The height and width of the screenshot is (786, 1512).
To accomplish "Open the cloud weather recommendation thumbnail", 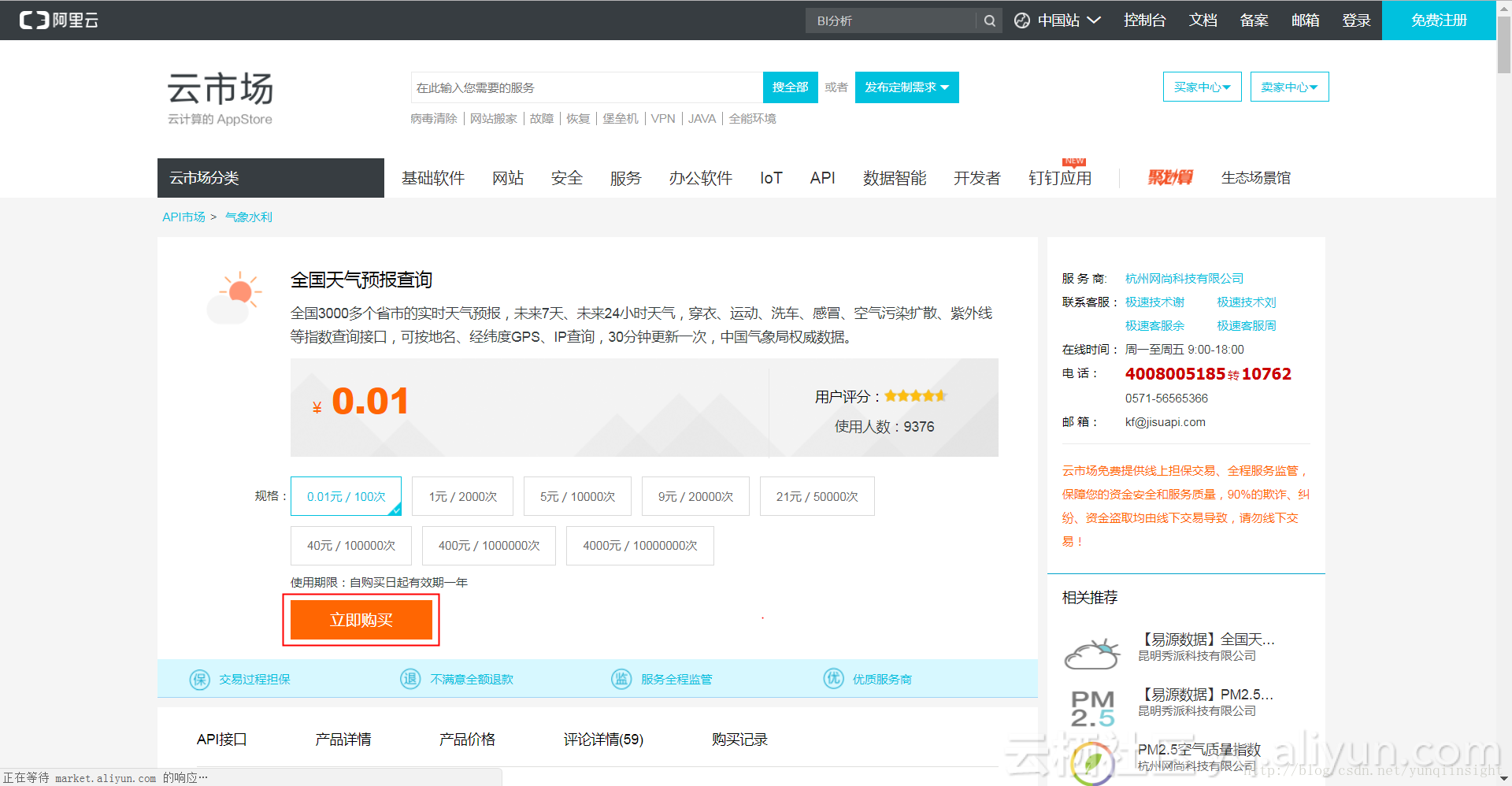I will [x=1092, y=654].
